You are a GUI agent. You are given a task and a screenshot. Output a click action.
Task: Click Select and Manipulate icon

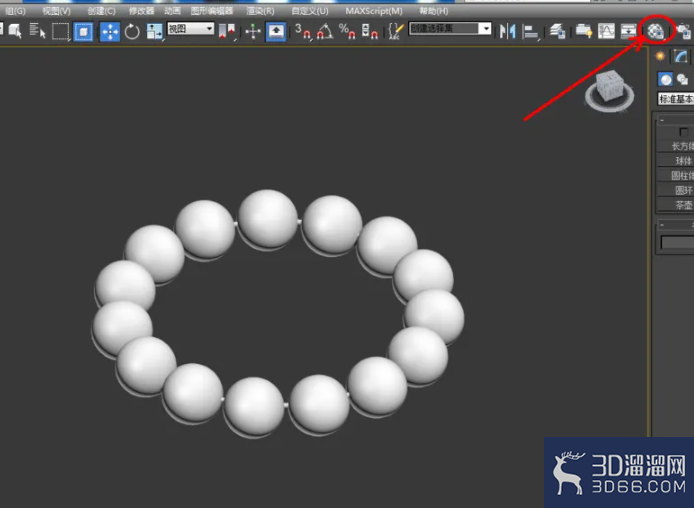253,31
